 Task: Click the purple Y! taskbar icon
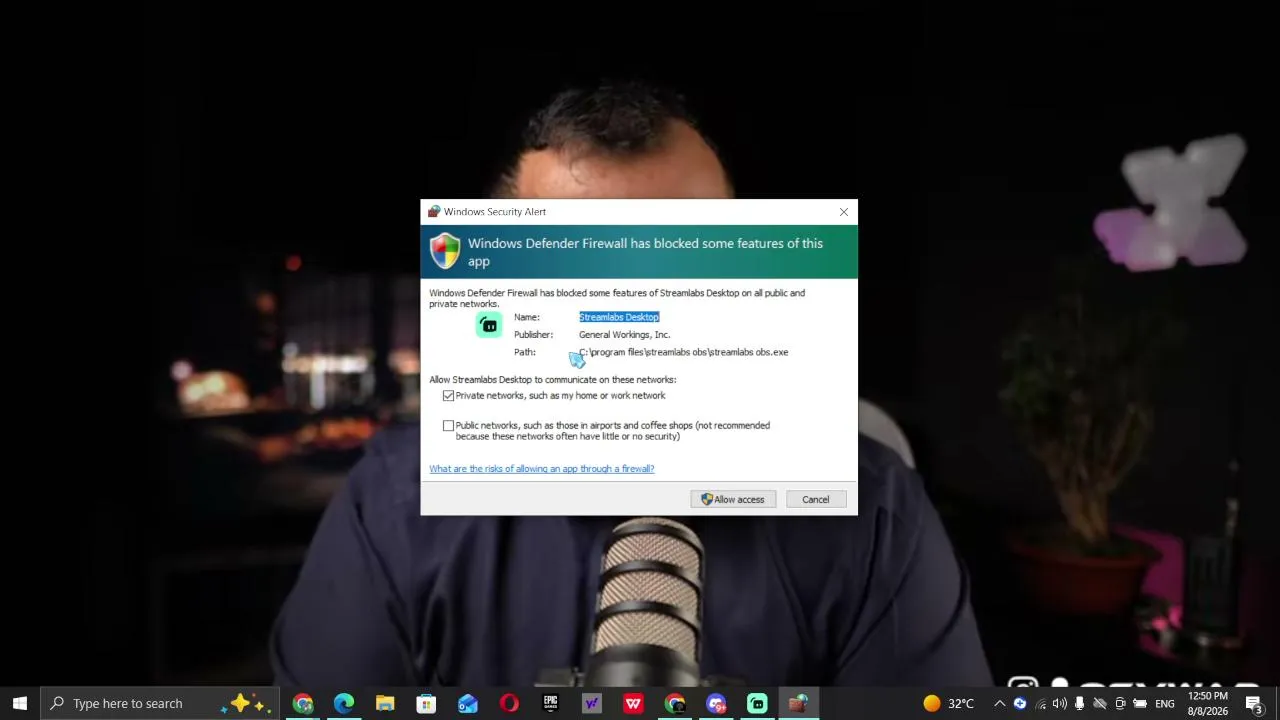click(x=592, y=704)
